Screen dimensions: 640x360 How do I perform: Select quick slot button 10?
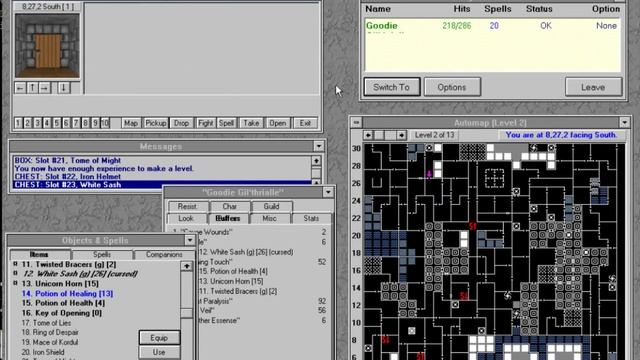105,123
